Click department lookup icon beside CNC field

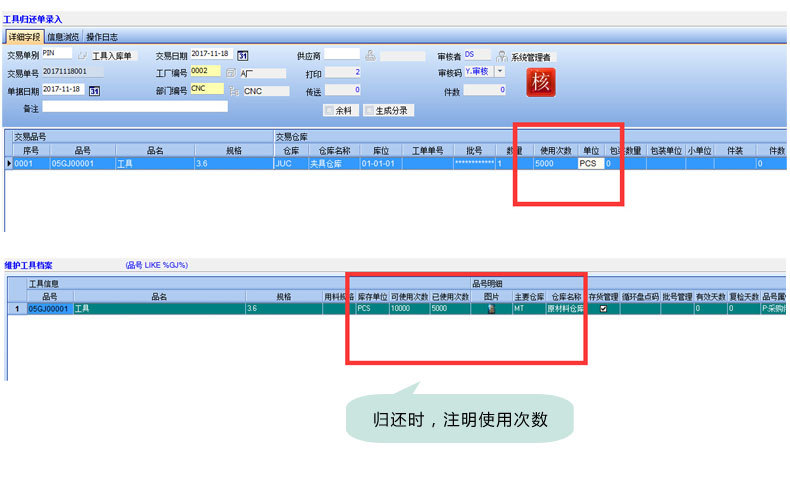coord(233,90)
